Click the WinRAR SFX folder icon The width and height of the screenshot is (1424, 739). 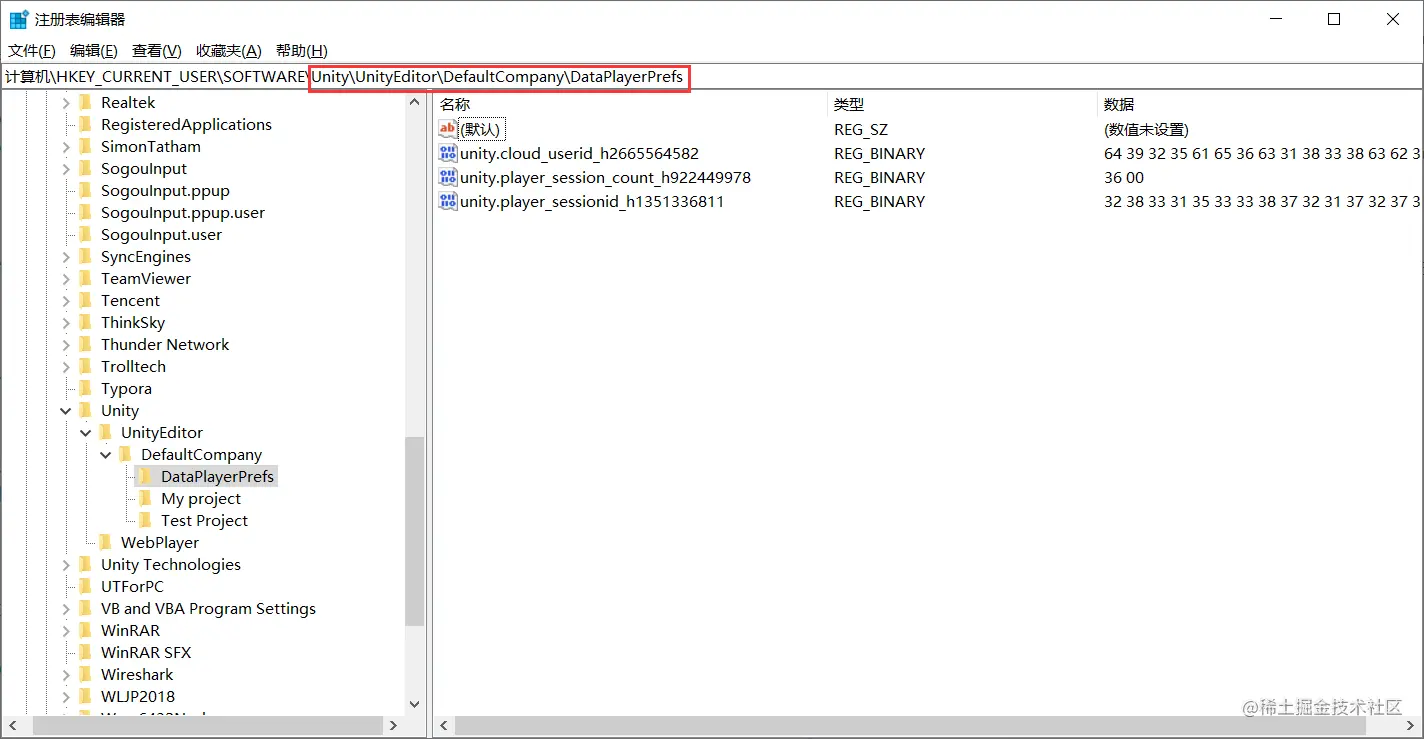85,653
